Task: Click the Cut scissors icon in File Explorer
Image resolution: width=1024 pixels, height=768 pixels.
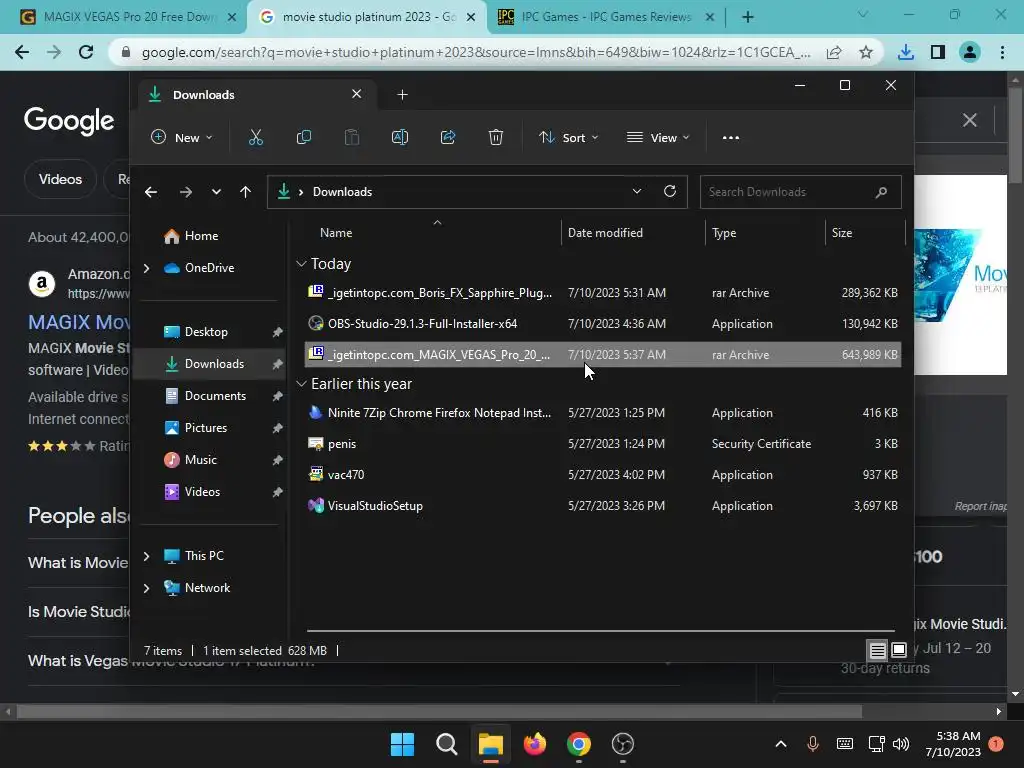Action: click(255, 137)
